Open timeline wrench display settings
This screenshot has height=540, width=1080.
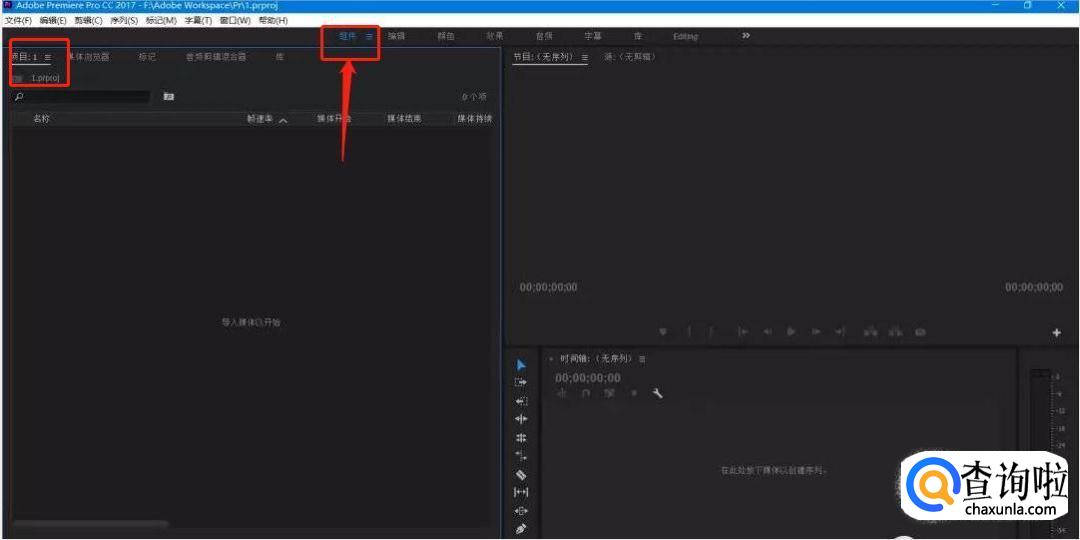click(658, 394)
